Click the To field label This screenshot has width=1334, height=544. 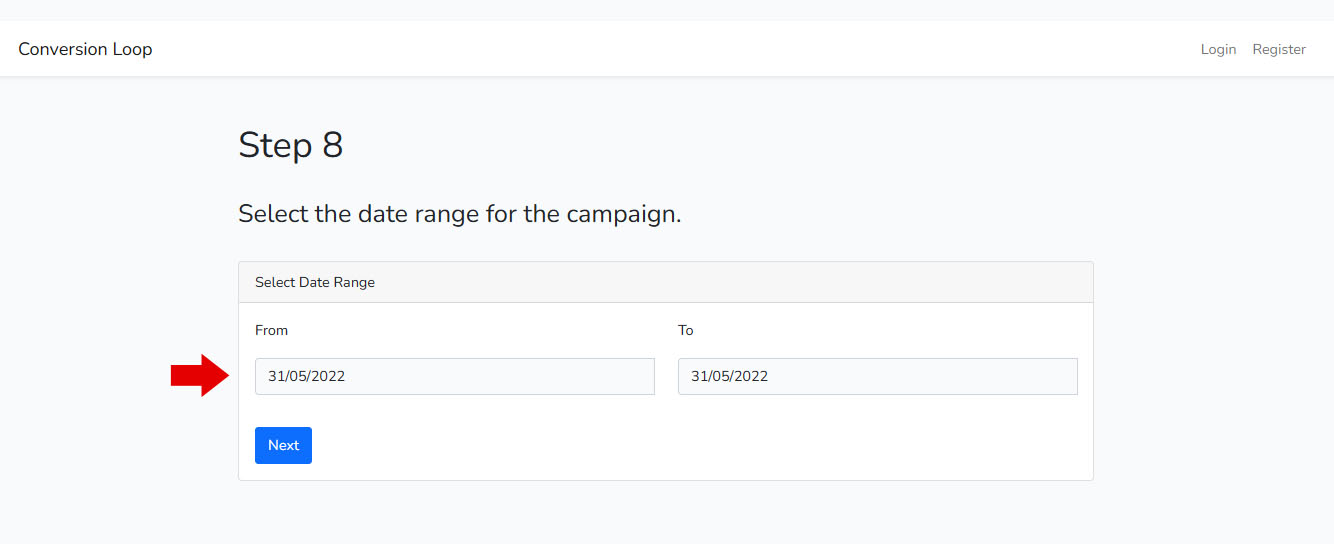pos(685,331)
